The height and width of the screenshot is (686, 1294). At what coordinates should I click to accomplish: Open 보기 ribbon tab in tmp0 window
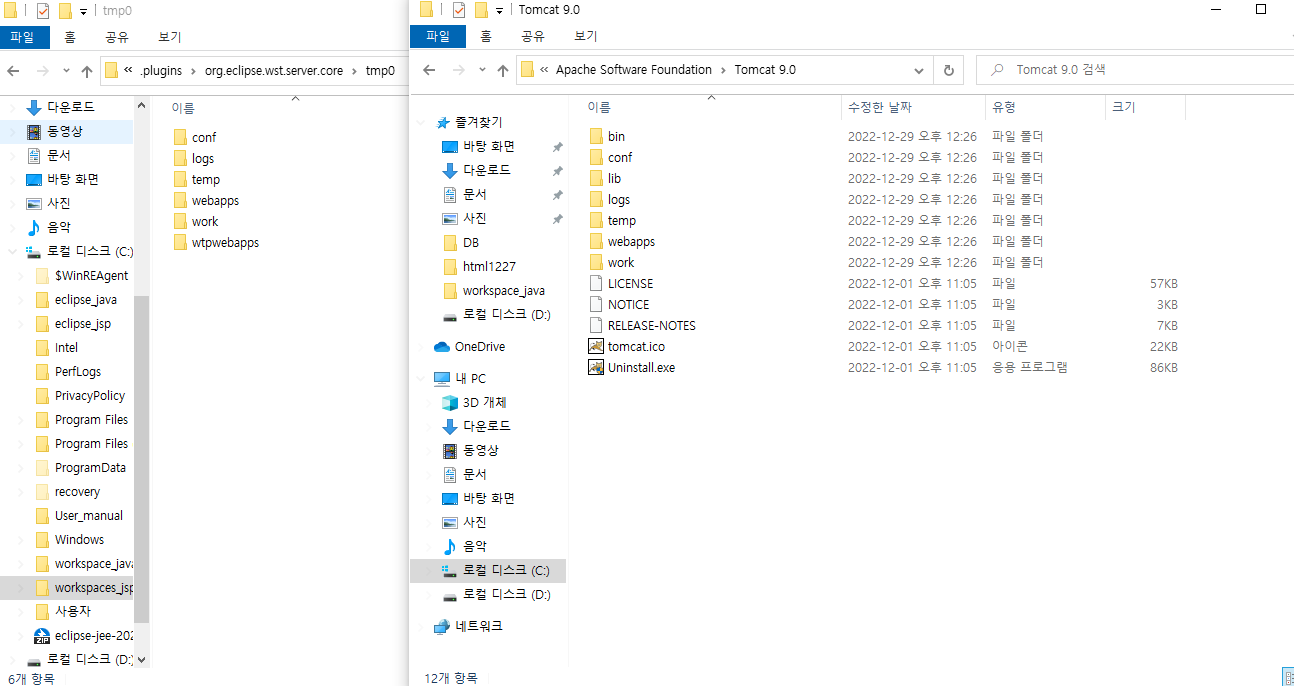coord(170,37)
